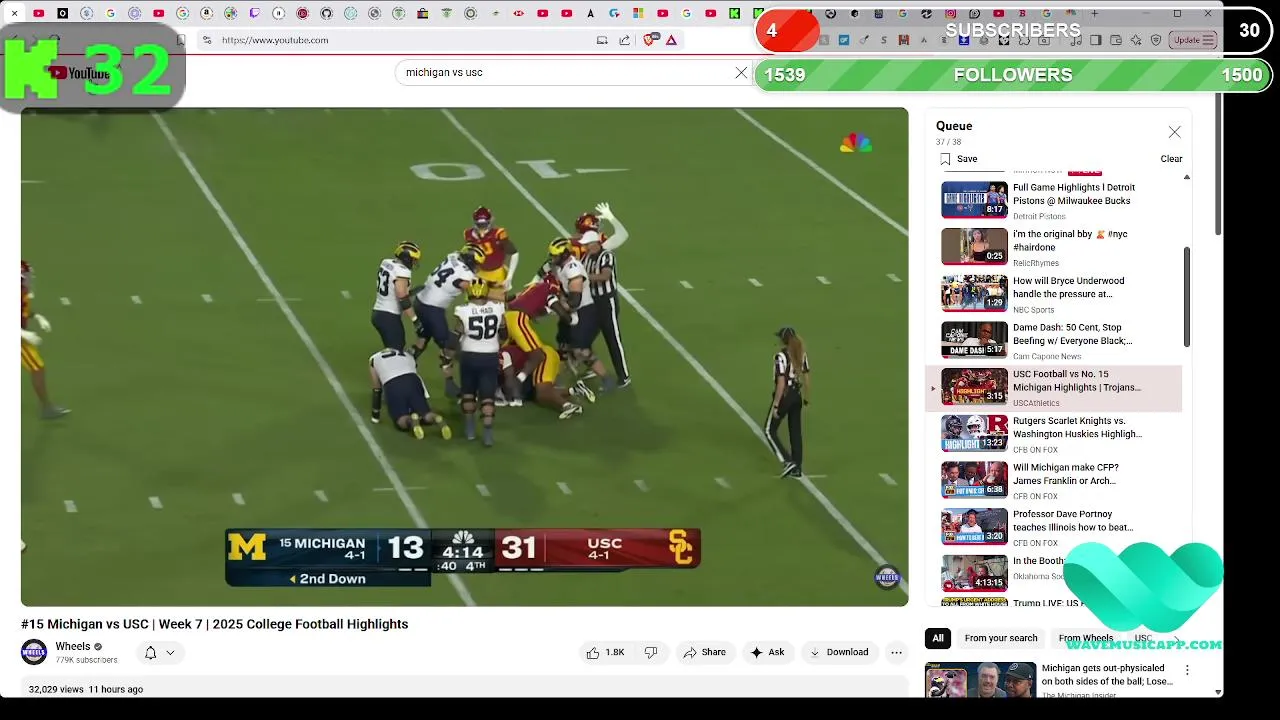This screenshot has width=1280, height=720.
Task: Play 'Rutgers Scarlet Knights vs. Washington Huskies' video
Action: click(x=1054, y=434)
